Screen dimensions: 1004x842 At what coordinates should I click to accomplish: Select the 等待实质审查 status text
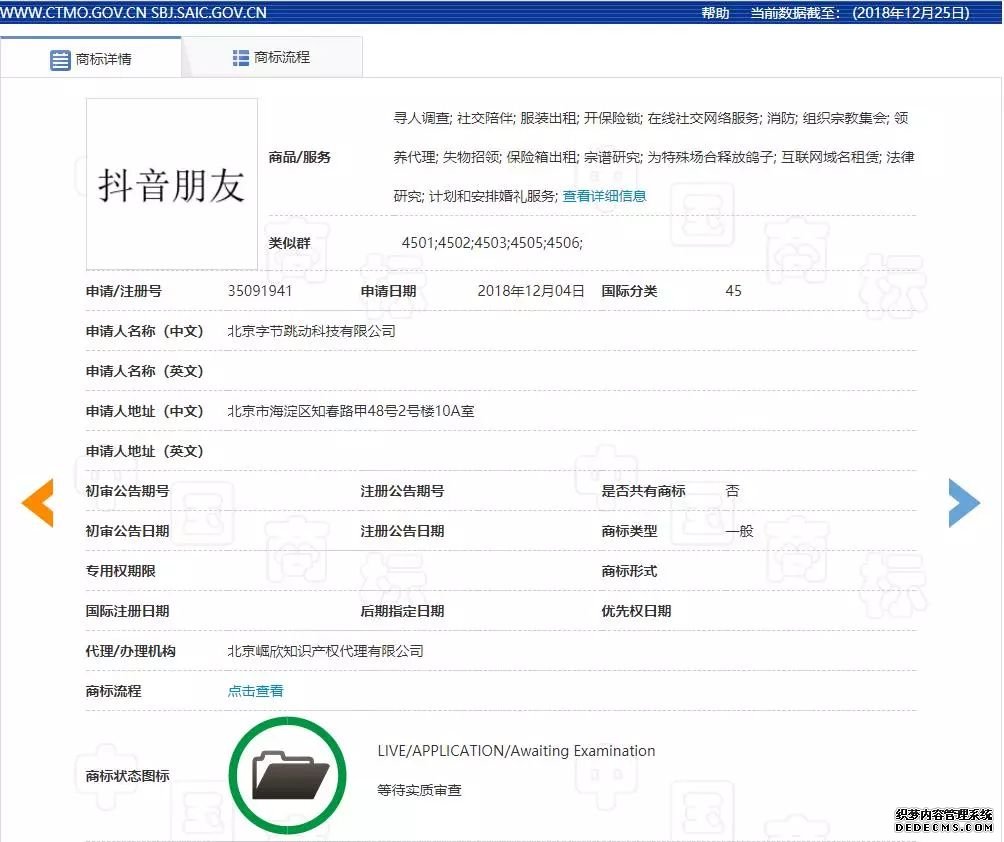pos(419,790)
